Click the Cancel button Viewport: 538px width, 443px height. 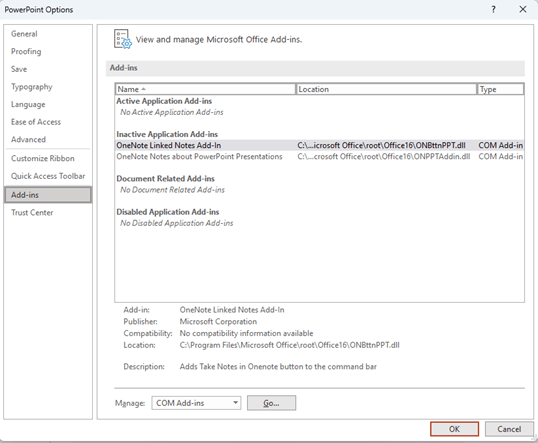509,429
